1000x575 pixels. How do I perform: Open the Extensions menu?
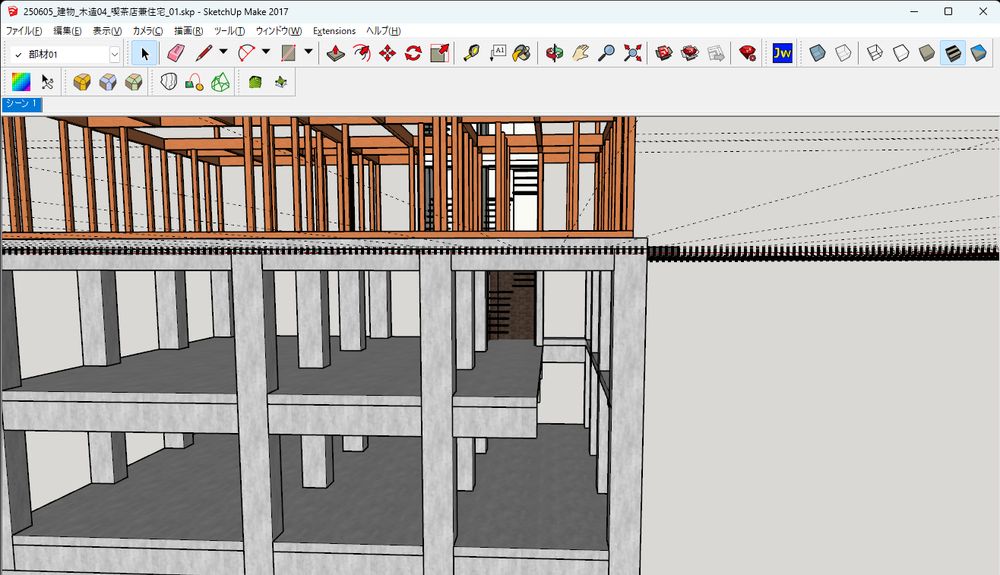click(x=334, y=31)
